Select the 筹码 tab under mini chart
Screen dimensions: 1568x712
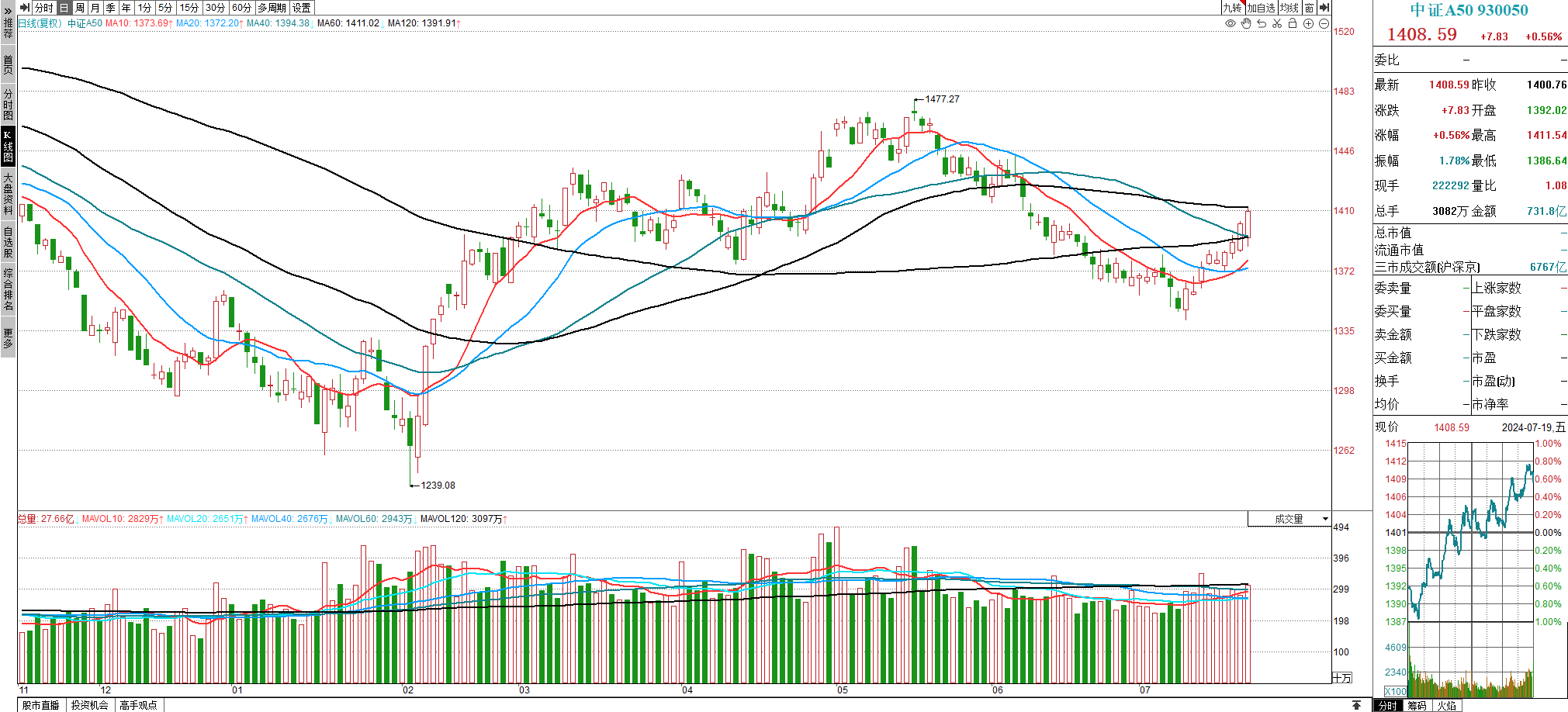click(1417, 706)
